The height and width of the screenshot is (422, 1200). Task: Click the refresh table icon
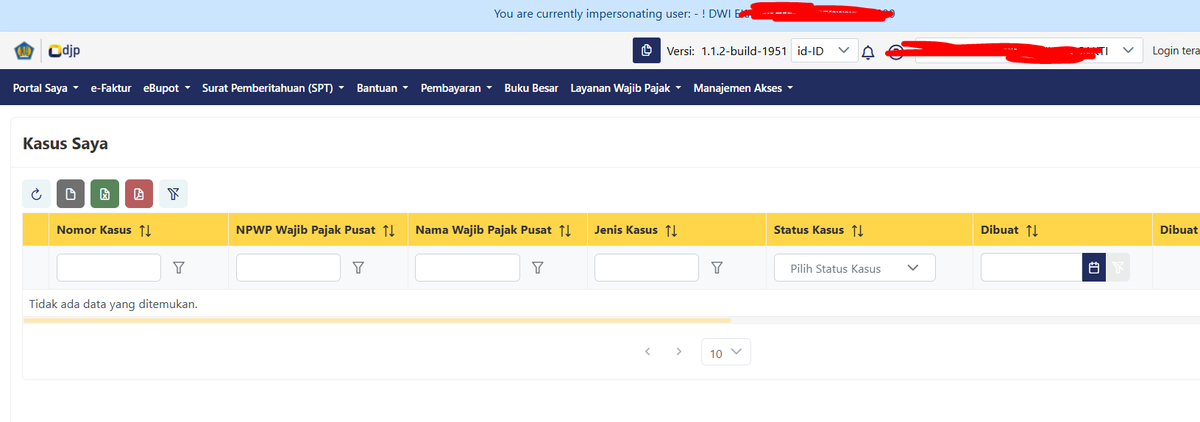[36, 194]
